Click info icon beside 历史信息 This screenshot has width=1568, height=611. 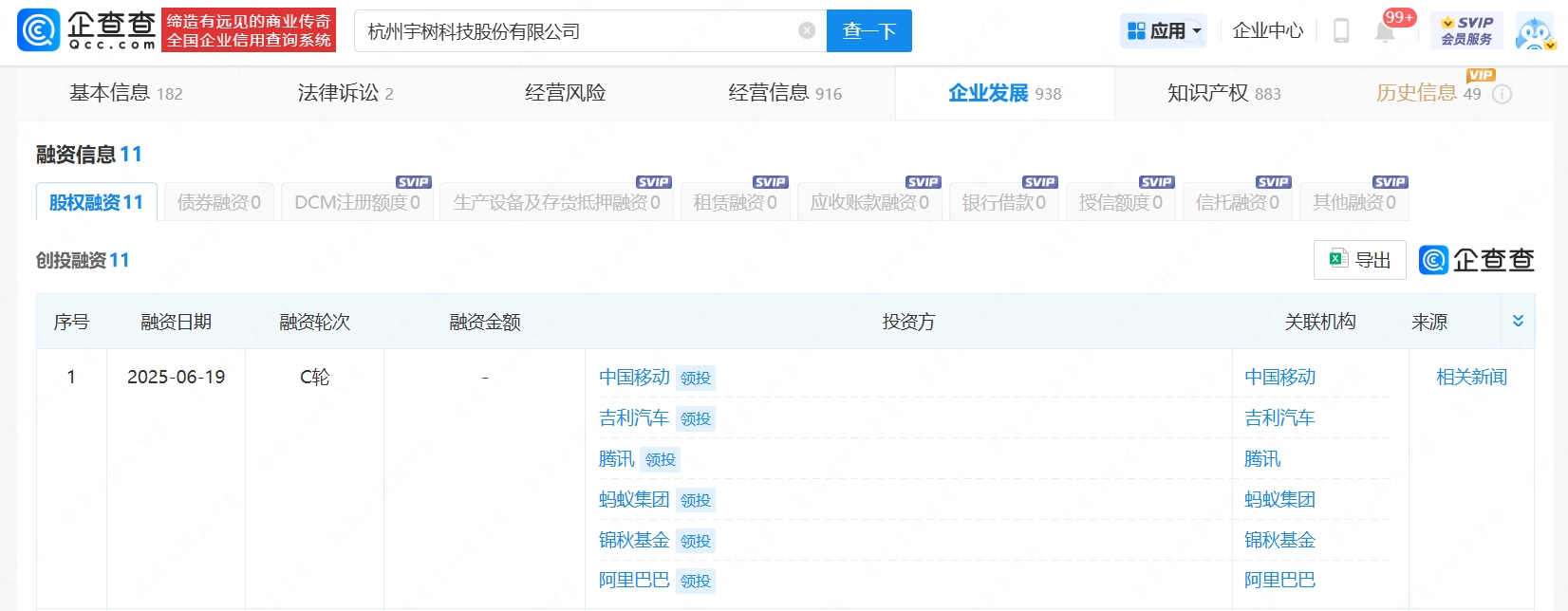pyautogui.click(x=1502, y=94)
